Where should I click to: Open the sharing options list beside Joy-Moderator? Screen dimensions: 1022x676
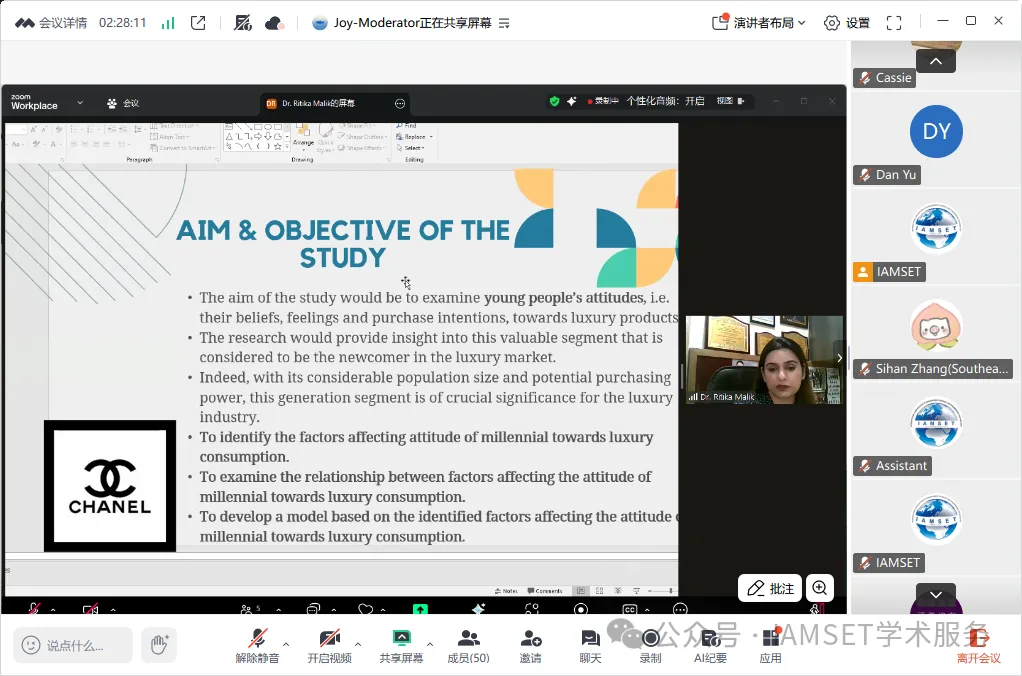tap(504, 23)
